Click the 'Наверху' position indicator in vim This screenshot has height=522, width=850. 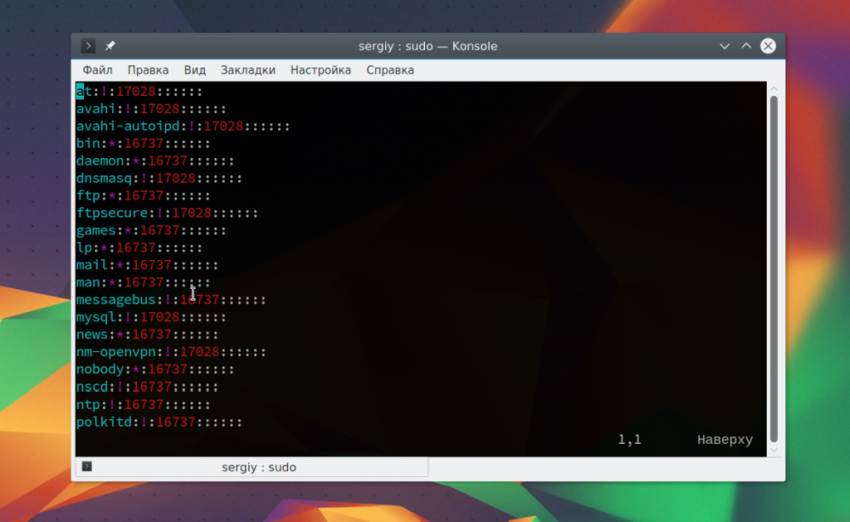coord(724,440)
